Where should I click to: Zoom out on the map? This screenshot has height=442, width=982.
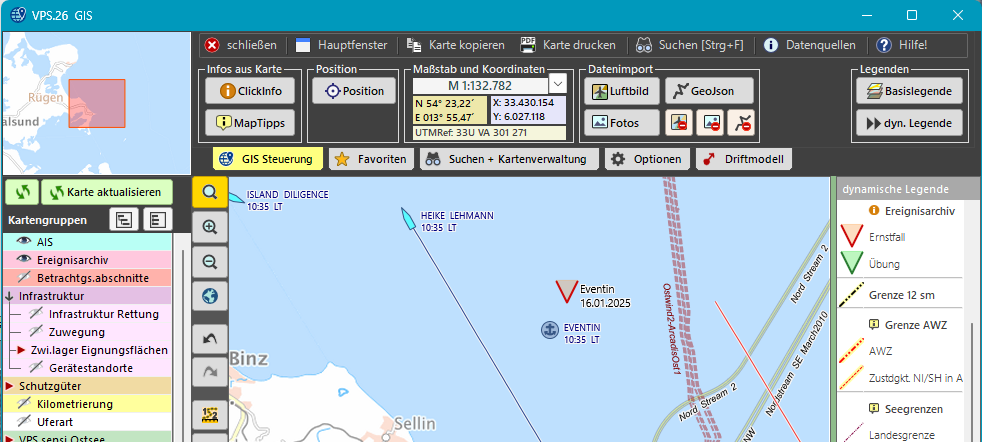pos(209,262)
